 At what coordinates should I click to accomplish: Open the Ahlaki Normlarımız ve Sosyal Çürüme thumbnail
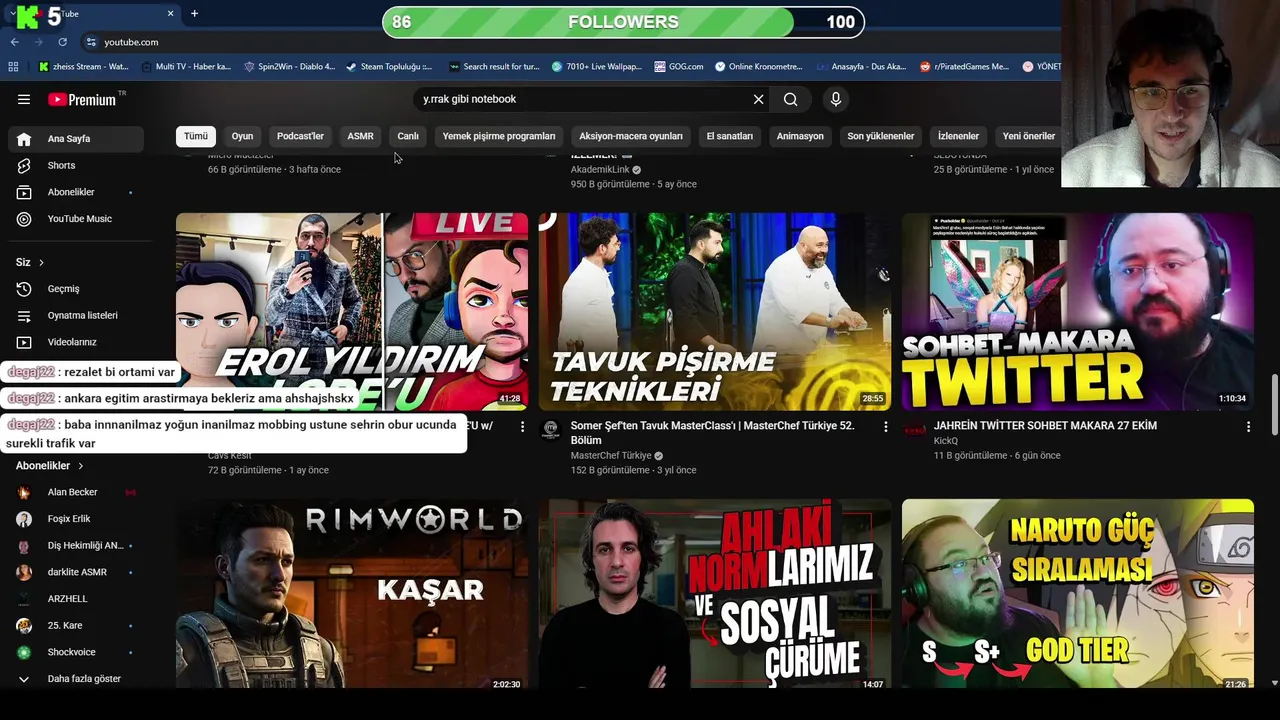(715, 594)
